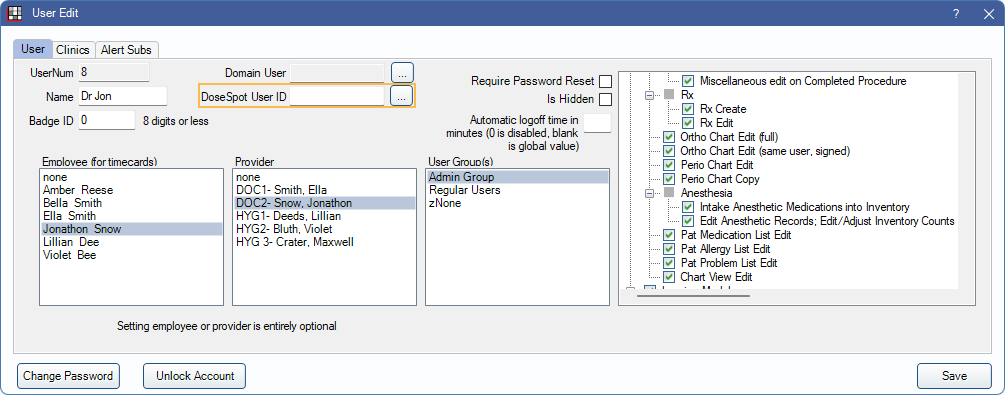Select 'zNone' user group
Image resolution: width=1005 pixels, height=395 pixels.
(x=517, y=203)
